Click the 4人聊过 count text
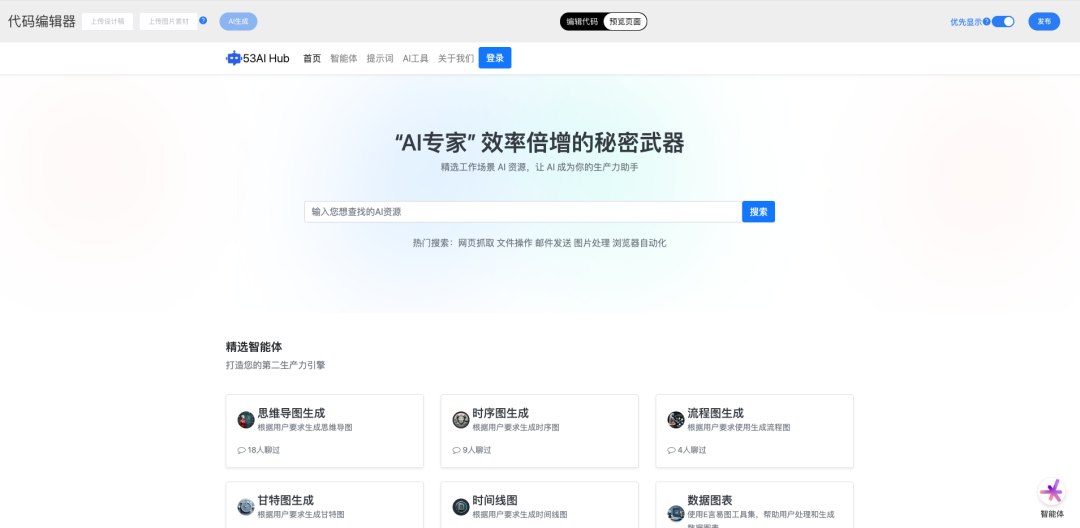Viewport: 1080px width, 528px height. pos(692,450)
